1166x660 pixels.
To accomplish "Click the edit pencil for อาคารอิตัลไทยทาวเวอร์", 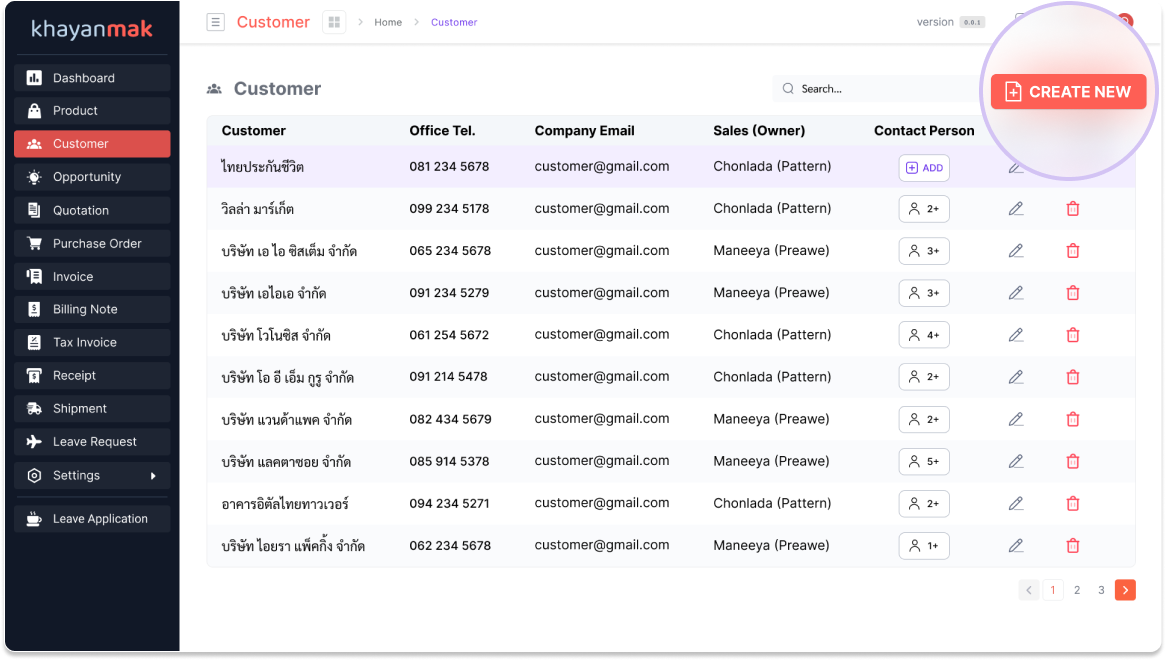I will (1016, 504).
